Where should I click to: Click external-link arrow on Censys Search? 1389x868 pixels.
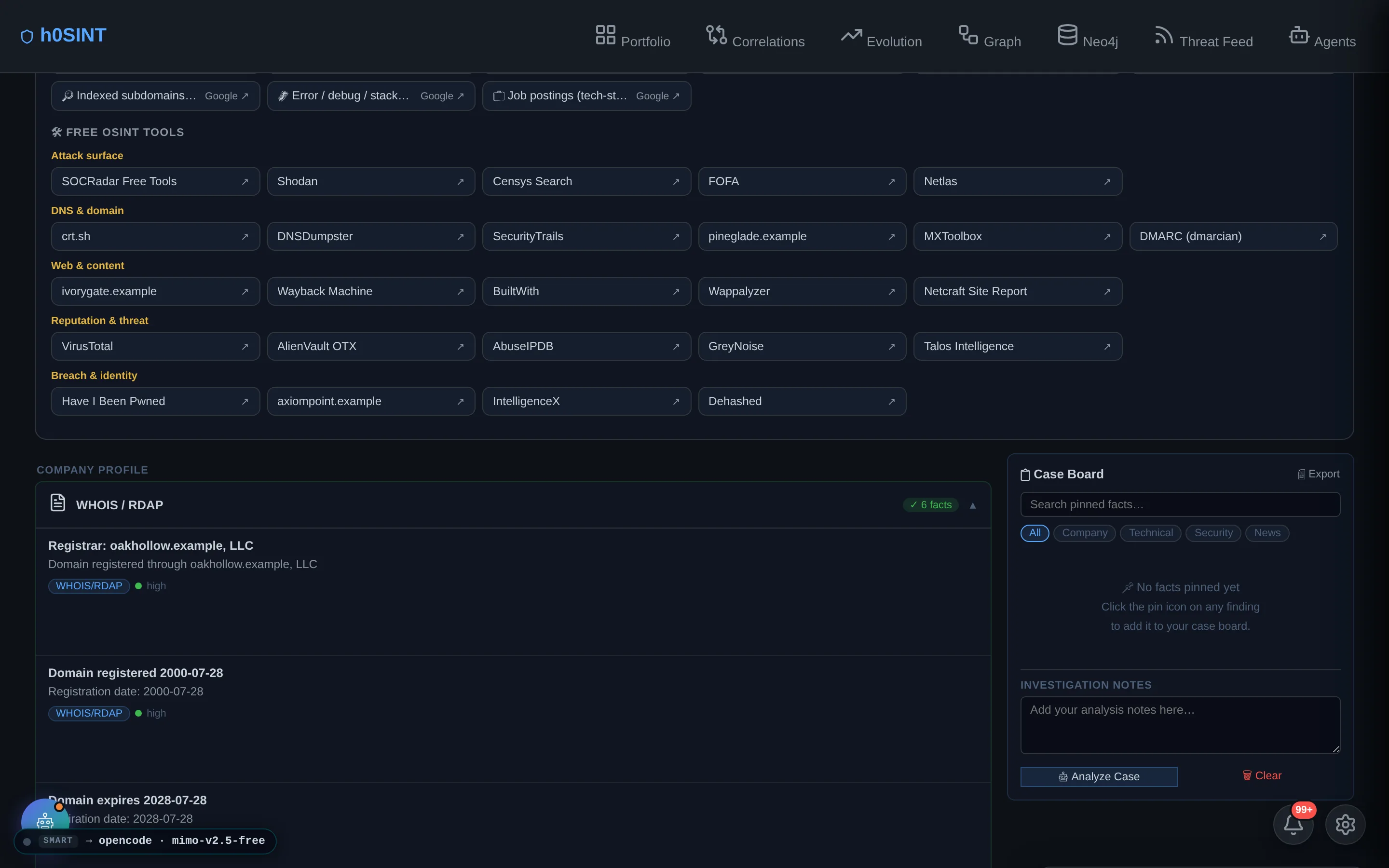point(676,182)
